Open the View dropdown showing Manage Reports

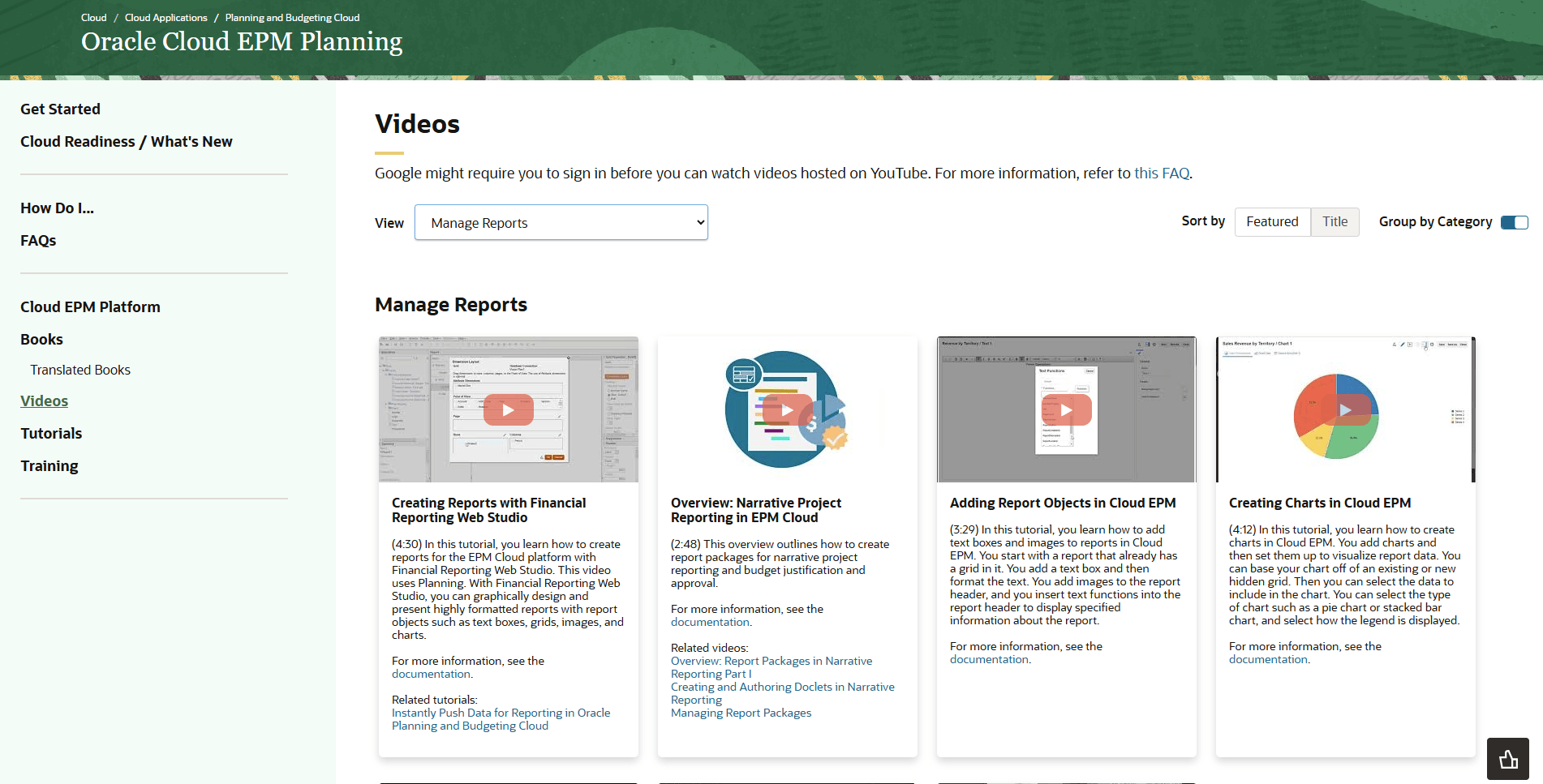click(x=561, y=222)
